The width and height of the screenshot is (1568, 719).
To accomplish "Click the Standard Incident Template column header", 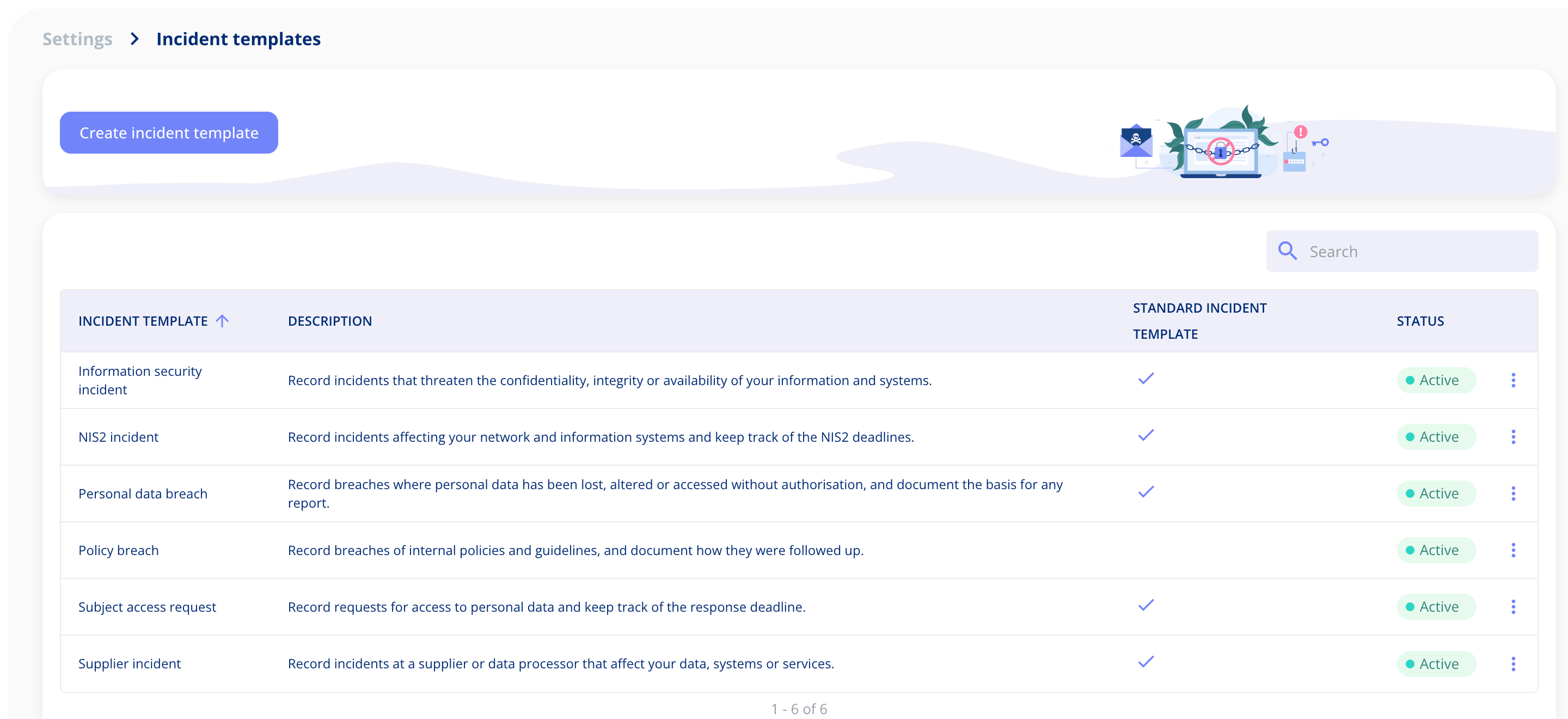I will coord(1200,321).
